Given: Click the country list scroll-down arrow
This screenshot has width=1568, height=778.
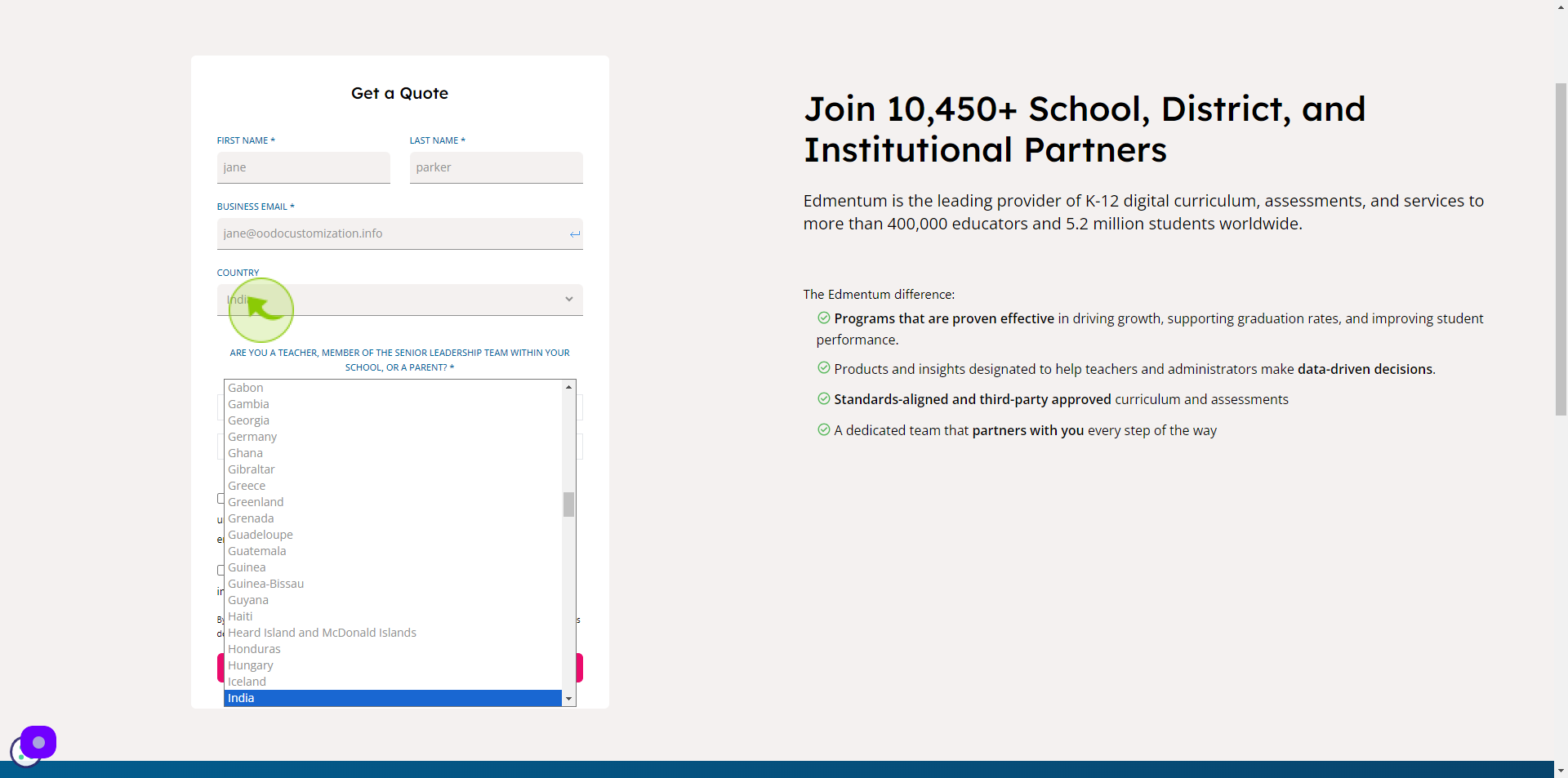Looking at the screenshot, I should (x=568, y=700).
